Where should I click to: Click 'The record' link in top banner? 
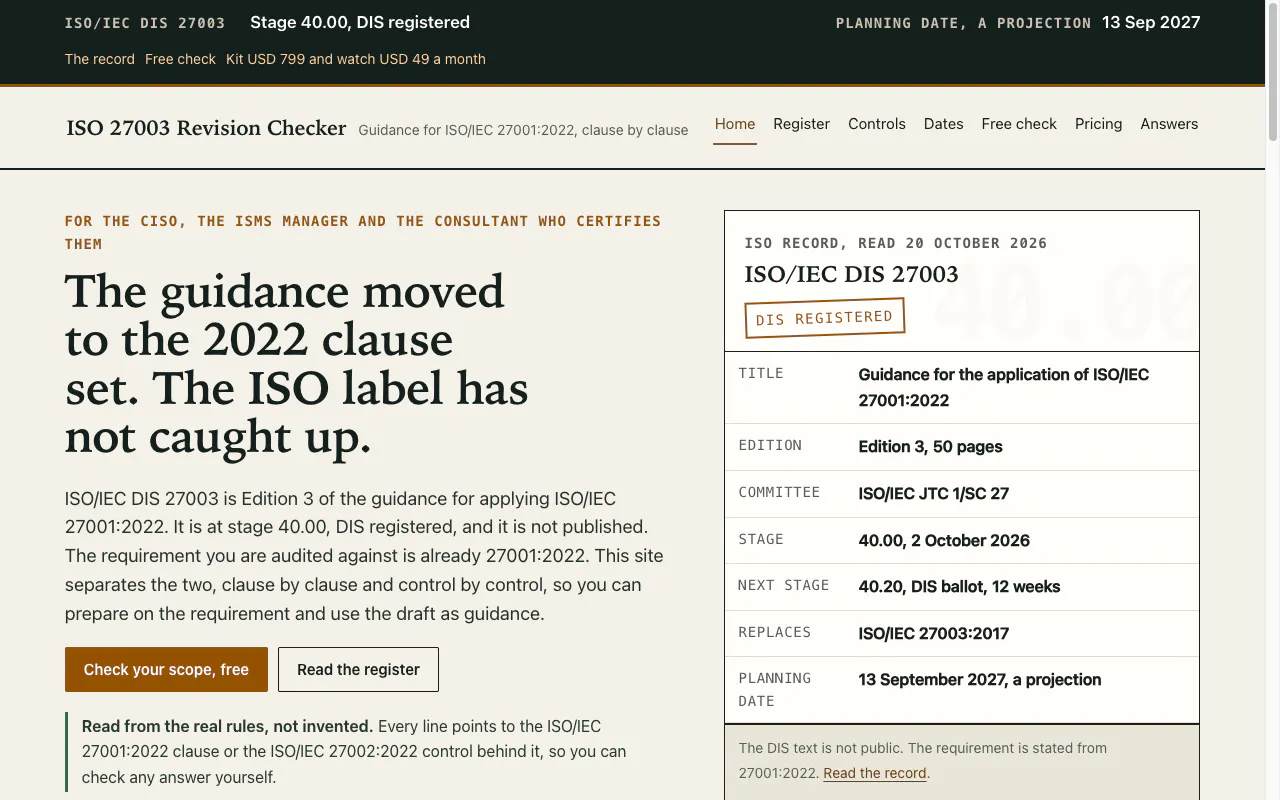click(x=100, y=59)
